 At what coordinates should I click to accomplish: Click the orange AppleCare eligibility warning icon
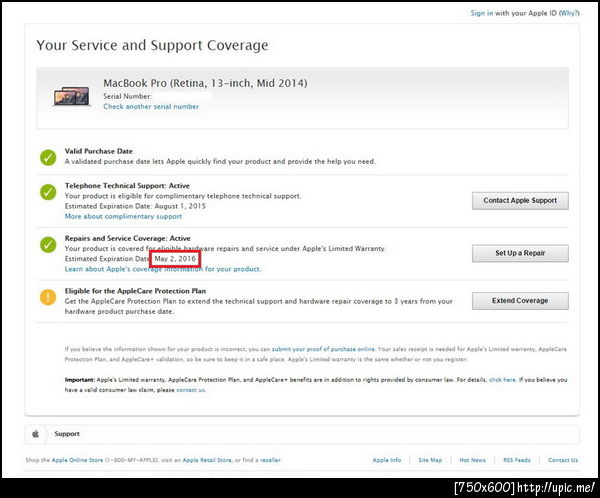pyautogui.click(x=48, y=297)
